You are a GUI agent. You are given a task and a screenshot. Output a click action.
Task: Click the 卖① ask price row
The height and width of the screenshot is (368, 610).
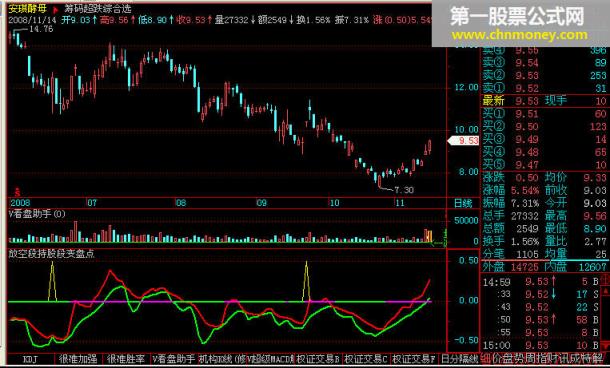[x=544, y=88]
